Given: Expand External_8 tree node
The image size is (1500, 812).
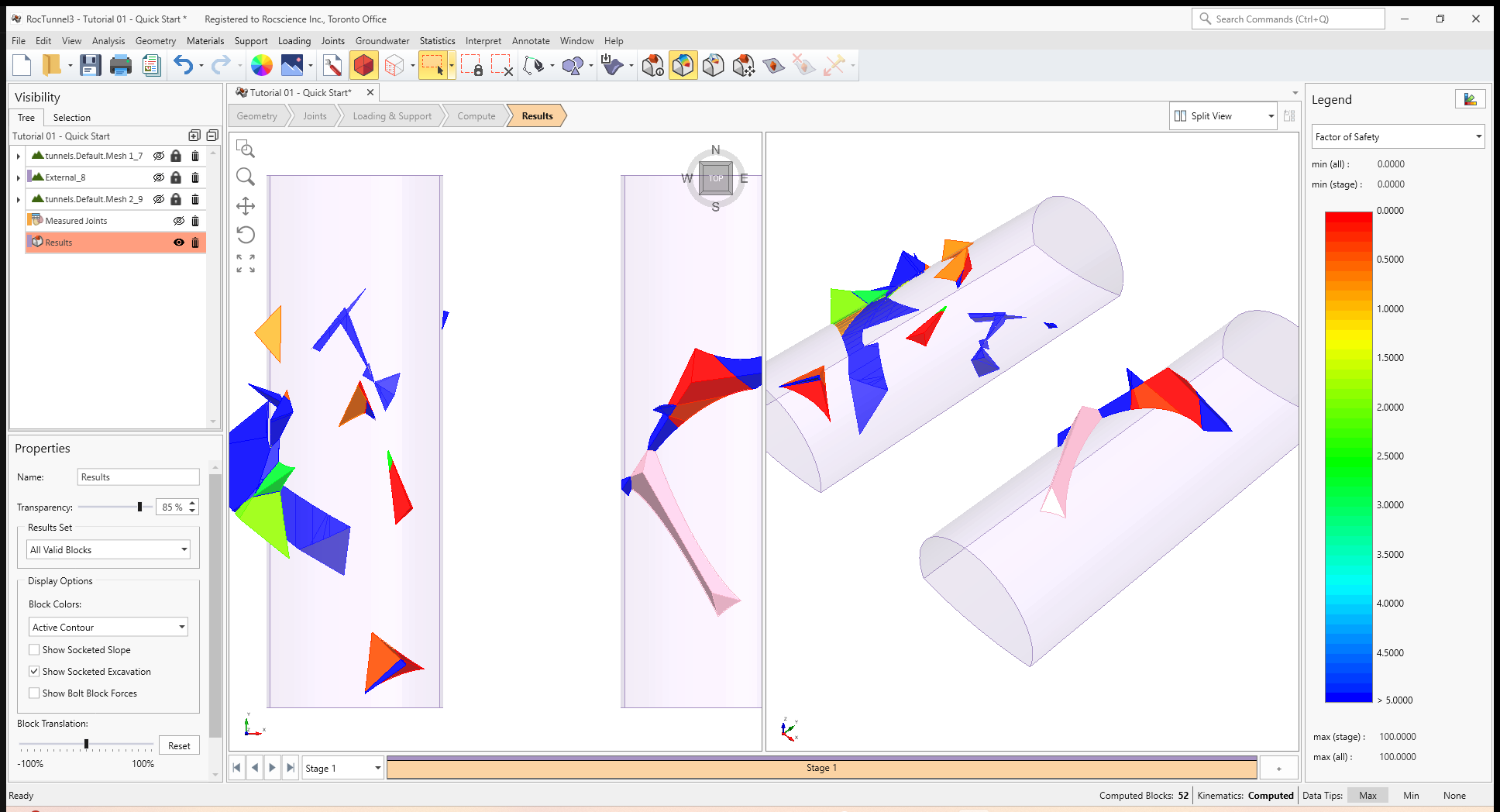Looking at the screenshot, I should click(19, 178).
